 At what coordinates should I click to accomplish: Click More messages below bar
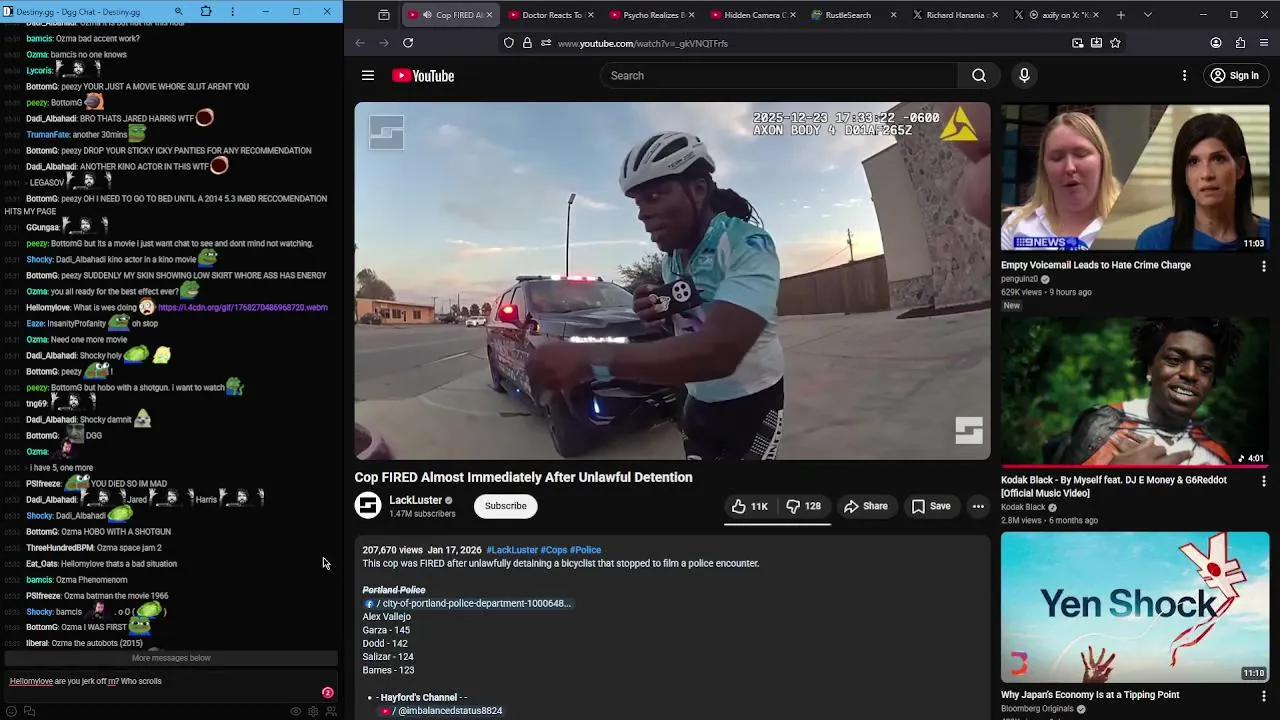[x=171, y=658]
